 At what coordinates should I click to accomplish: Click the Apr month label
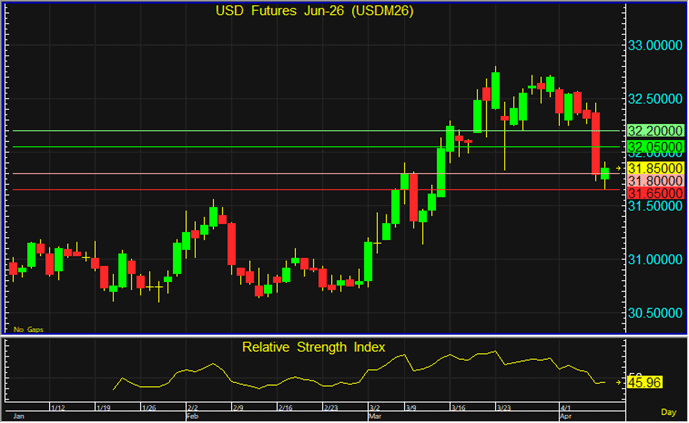tap(566, 416)
